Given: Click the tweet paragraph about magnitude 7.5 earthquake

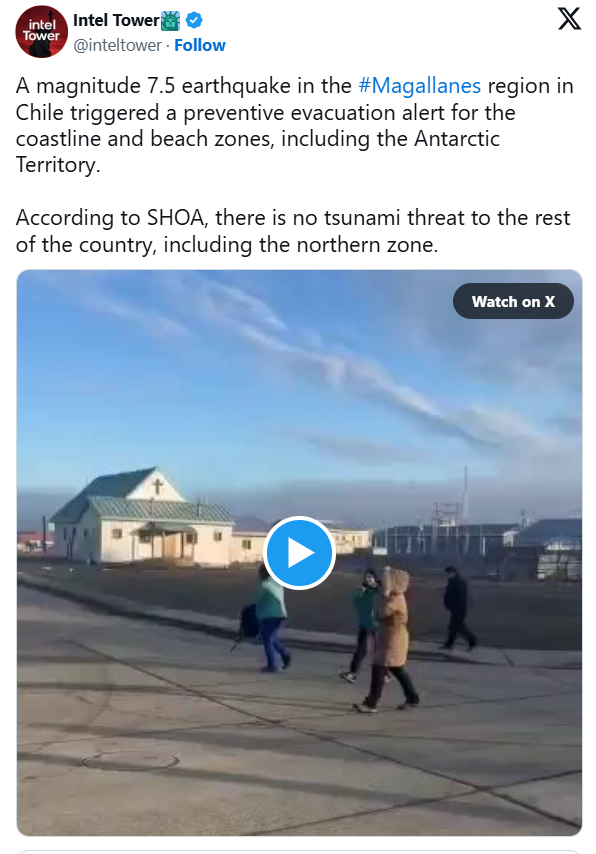Looking at the screenshot, I should [x=295, y=125].
